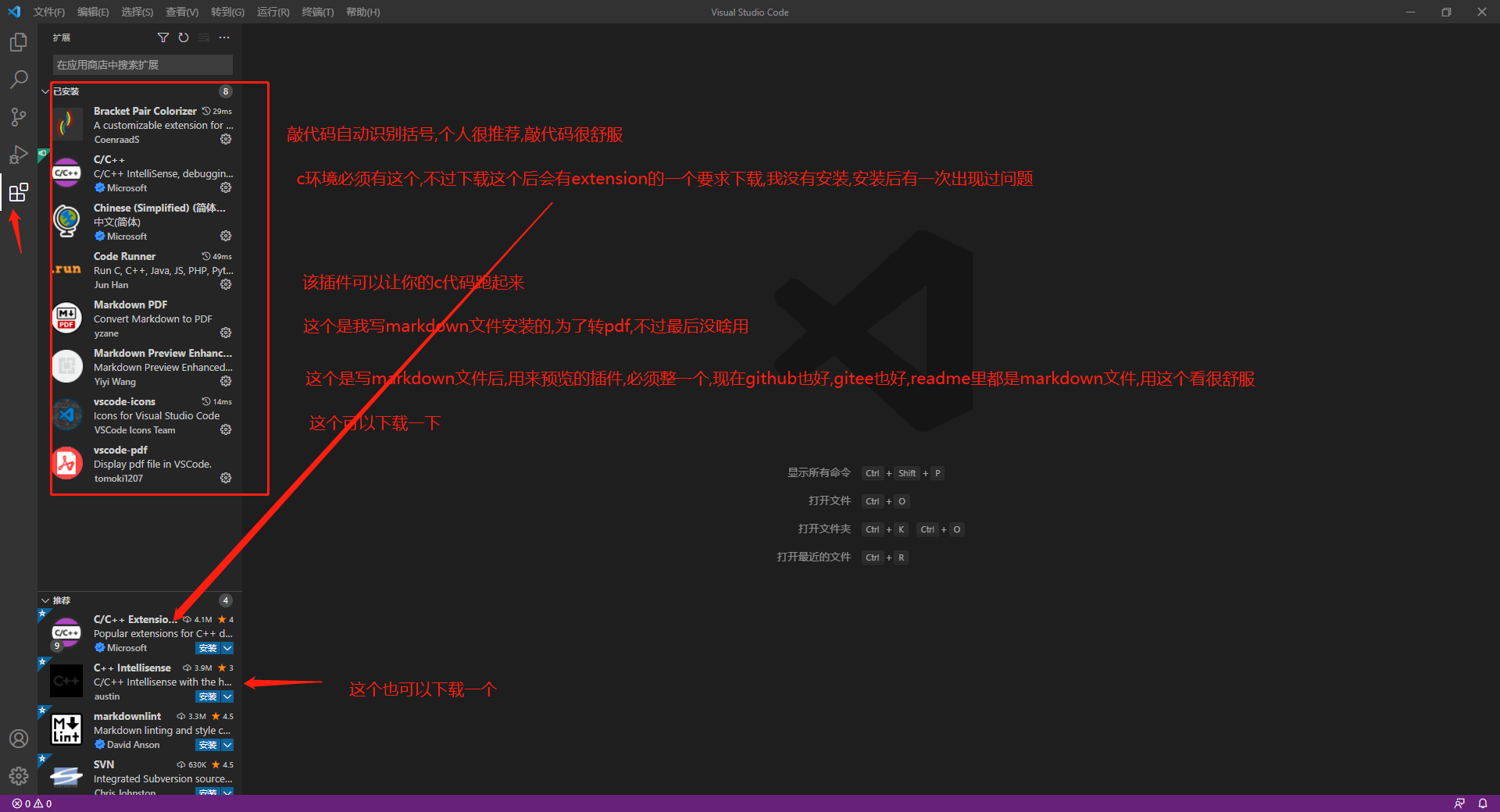Select the markdownlint recommended extension
The image size is (1500, 812).
click(x=140, y=730)
